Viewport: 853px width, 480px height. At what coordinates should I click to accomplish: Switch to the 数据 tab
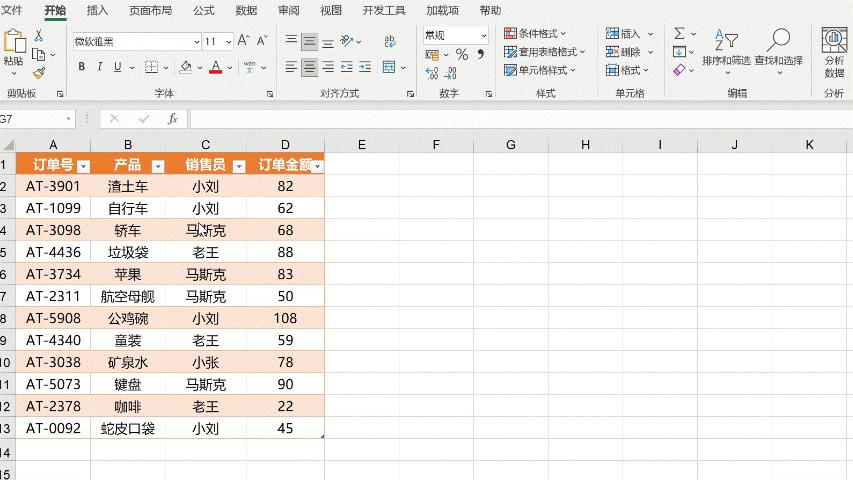pyautogui.click(x=246, y=10)
